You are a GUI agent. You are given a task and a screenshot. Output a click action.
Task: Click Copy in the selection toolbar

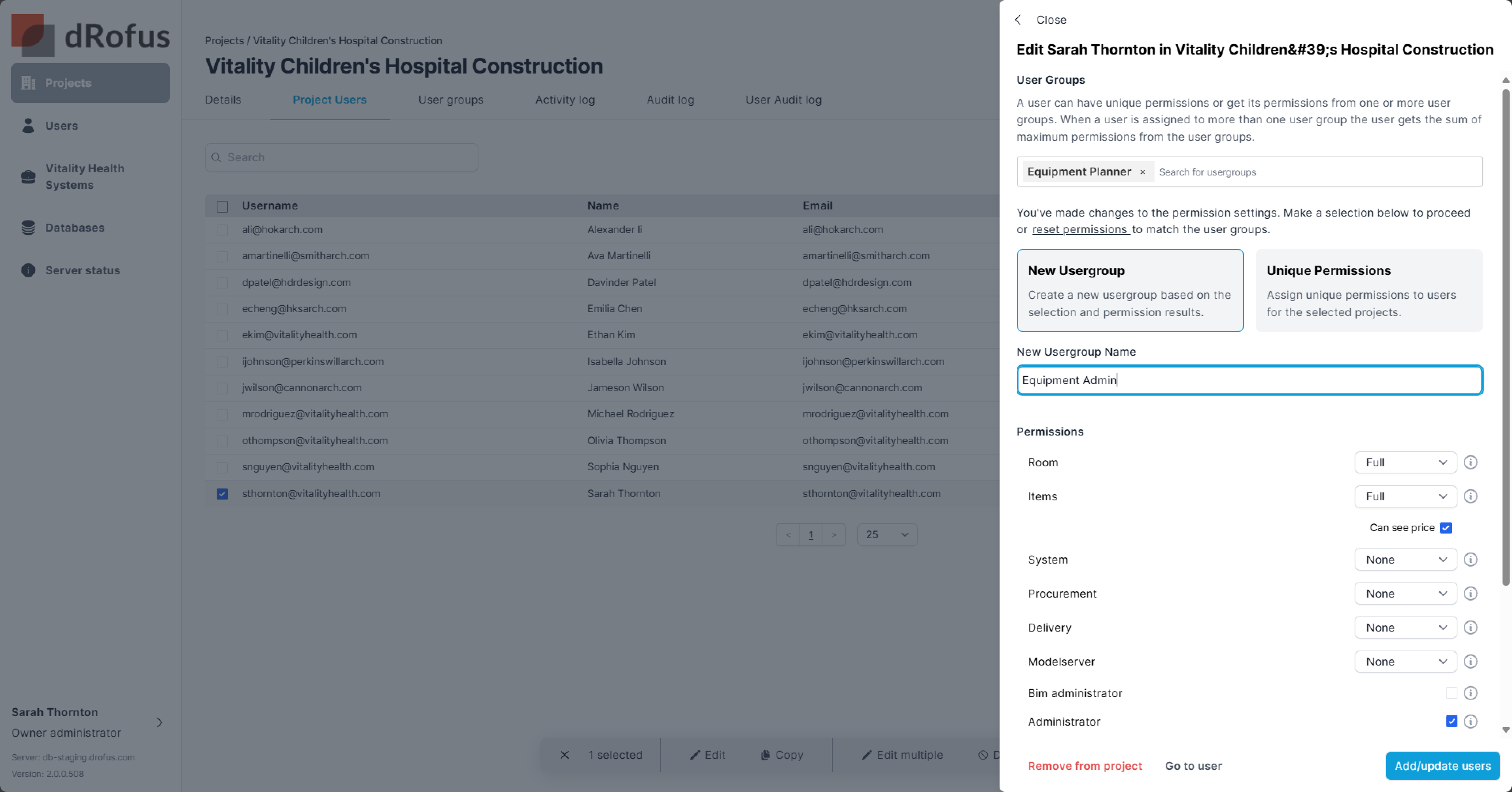coord(781,755)
